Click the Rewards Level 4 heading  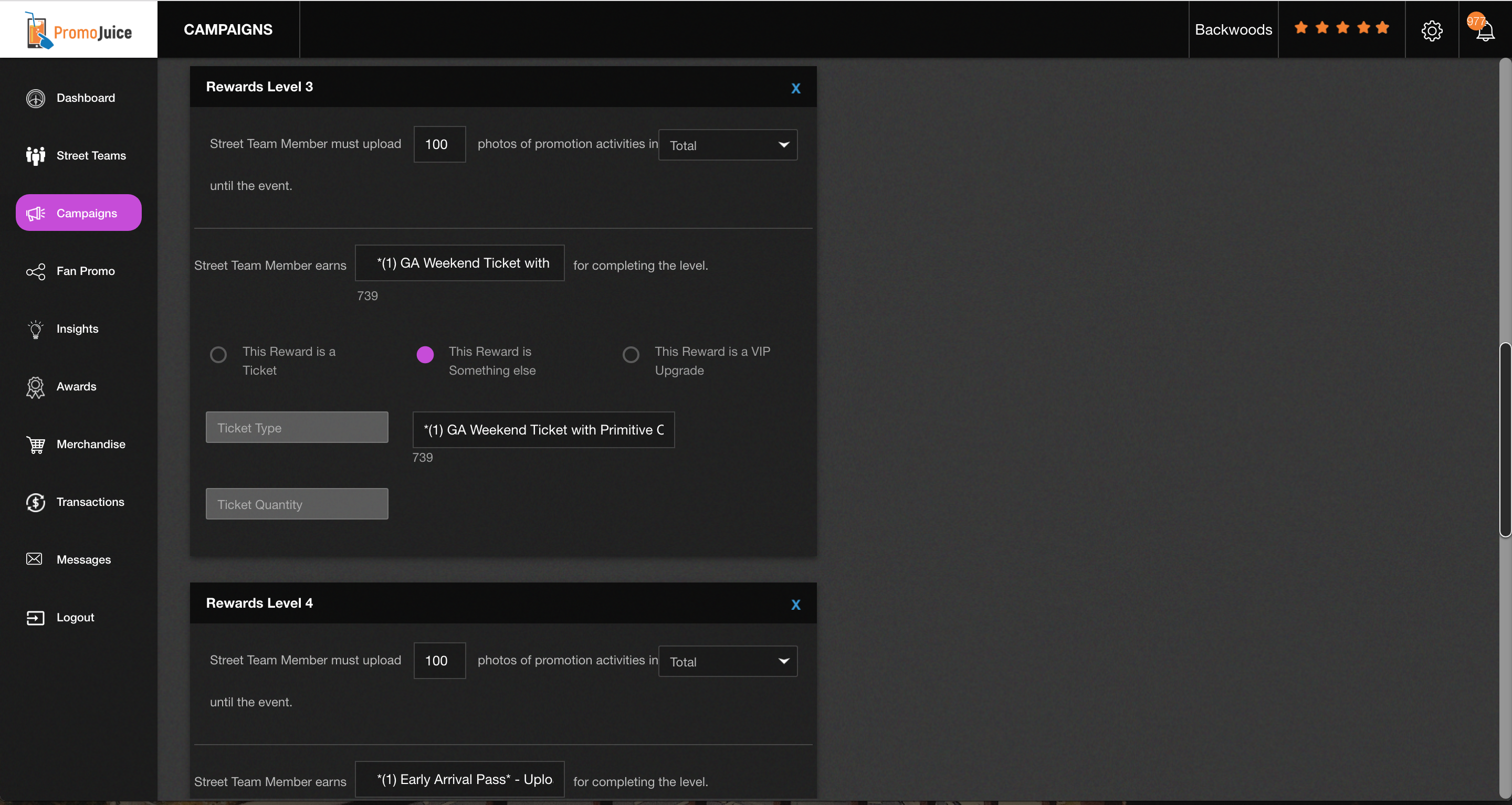point(259,603)
